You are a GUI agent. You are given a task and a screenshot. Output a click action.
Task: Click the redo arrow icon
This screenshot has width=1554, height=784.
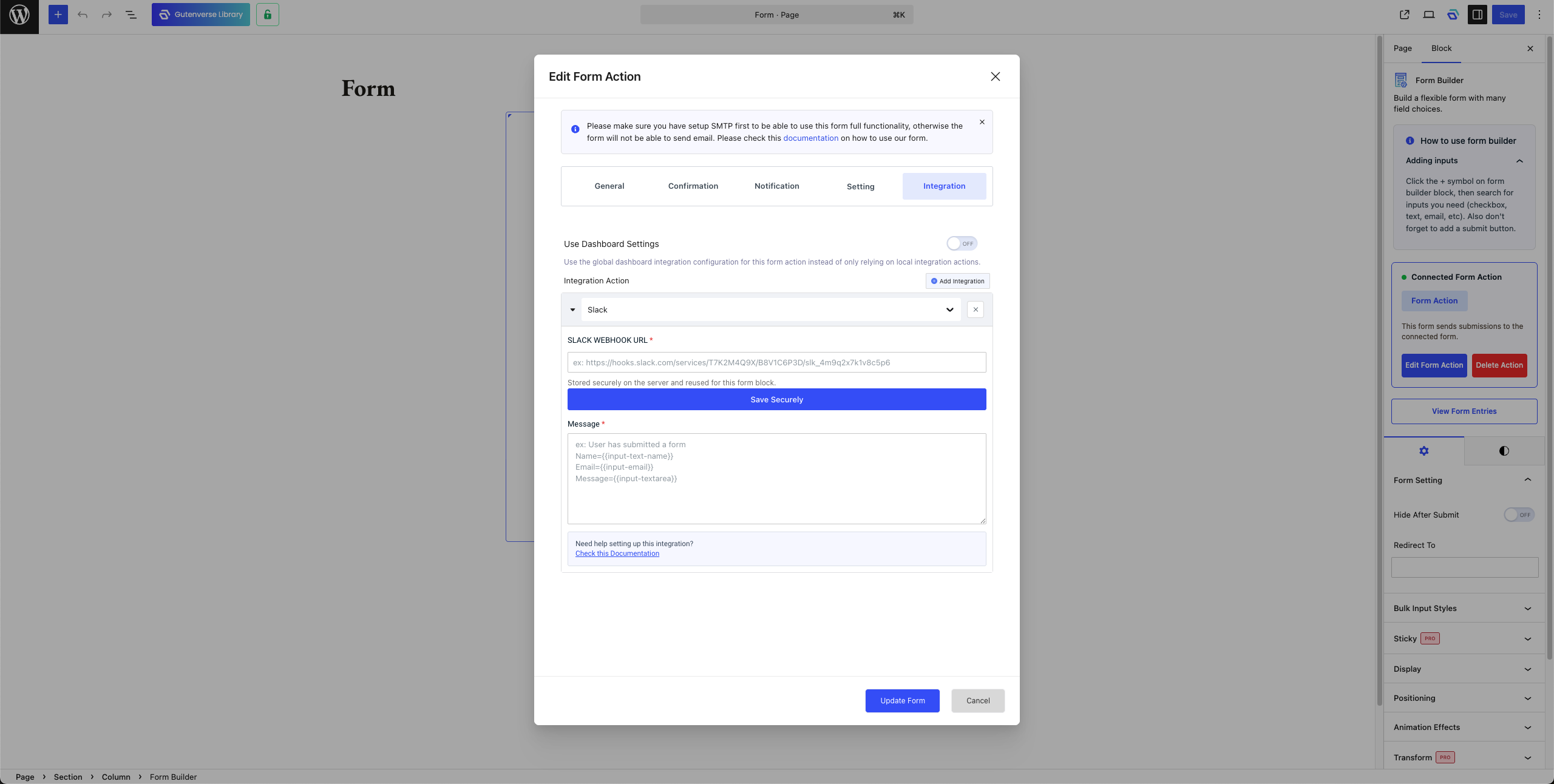point(107,15)
